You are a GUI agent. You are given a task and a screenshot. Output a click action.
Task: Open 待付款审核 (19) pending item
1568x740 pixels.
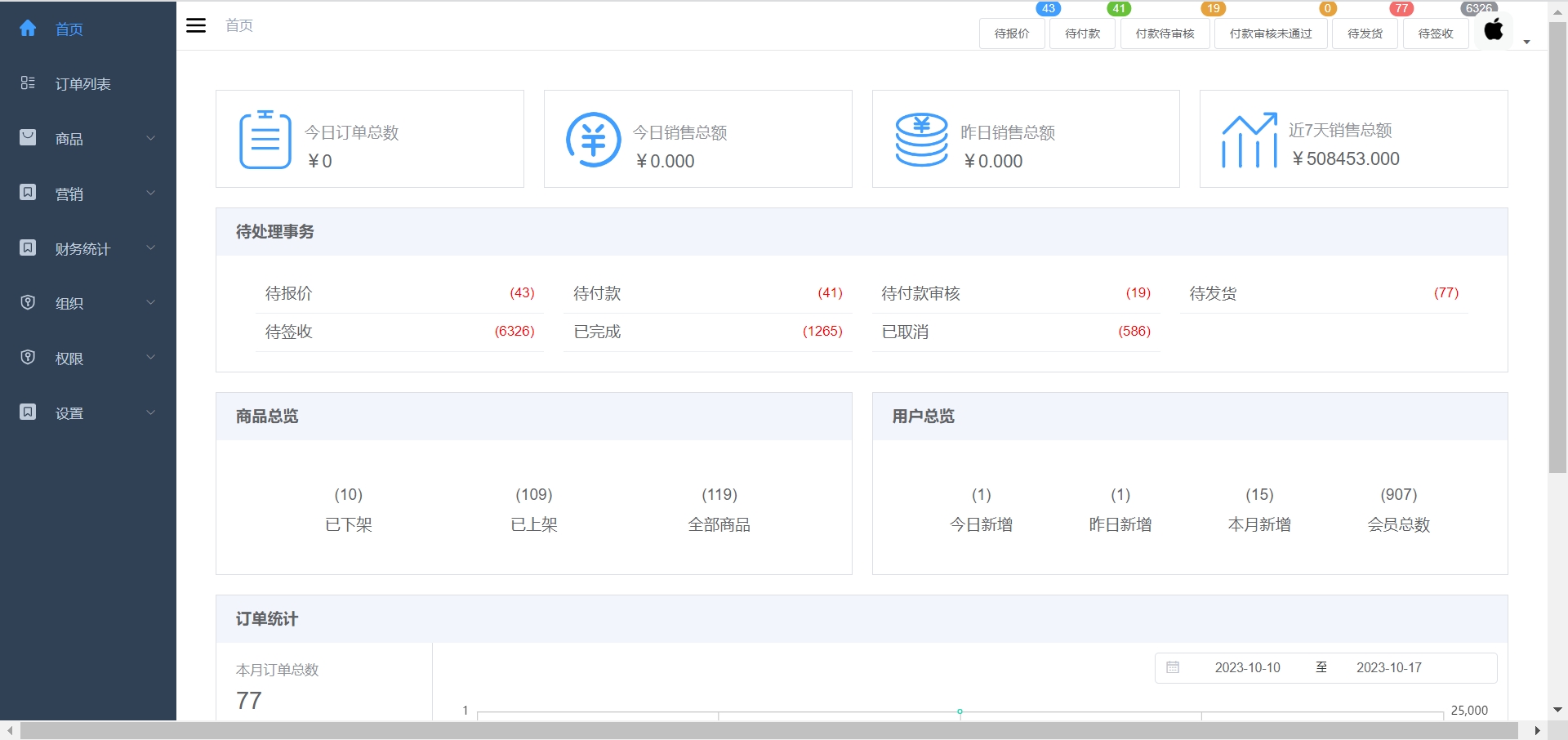tap(1015, 293)
